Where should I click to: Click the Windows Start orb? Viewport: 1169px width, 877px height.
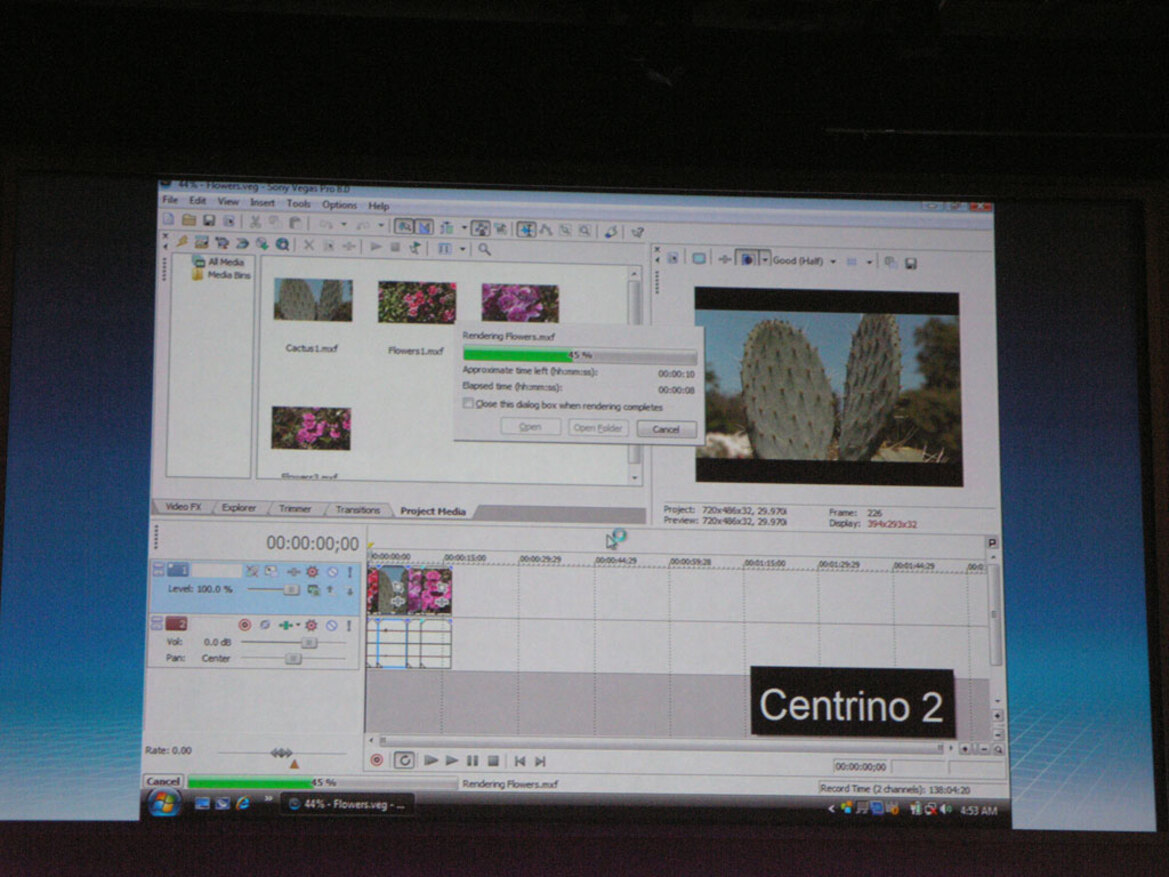(x=164, y=803)
